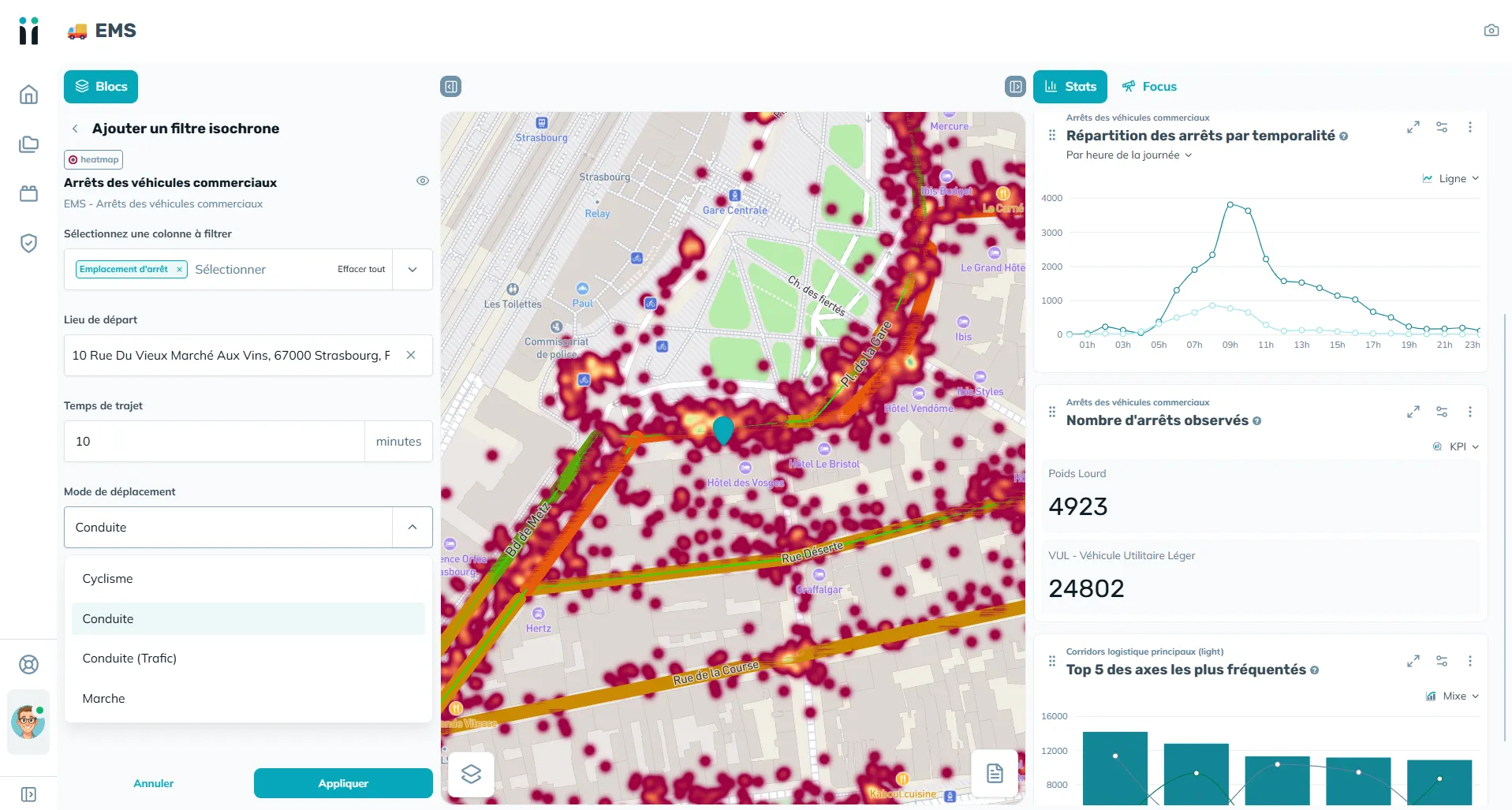This screenshot has height=810, width=1512.
Task: Click the Hertz marker on map
Action: (539, 614)
